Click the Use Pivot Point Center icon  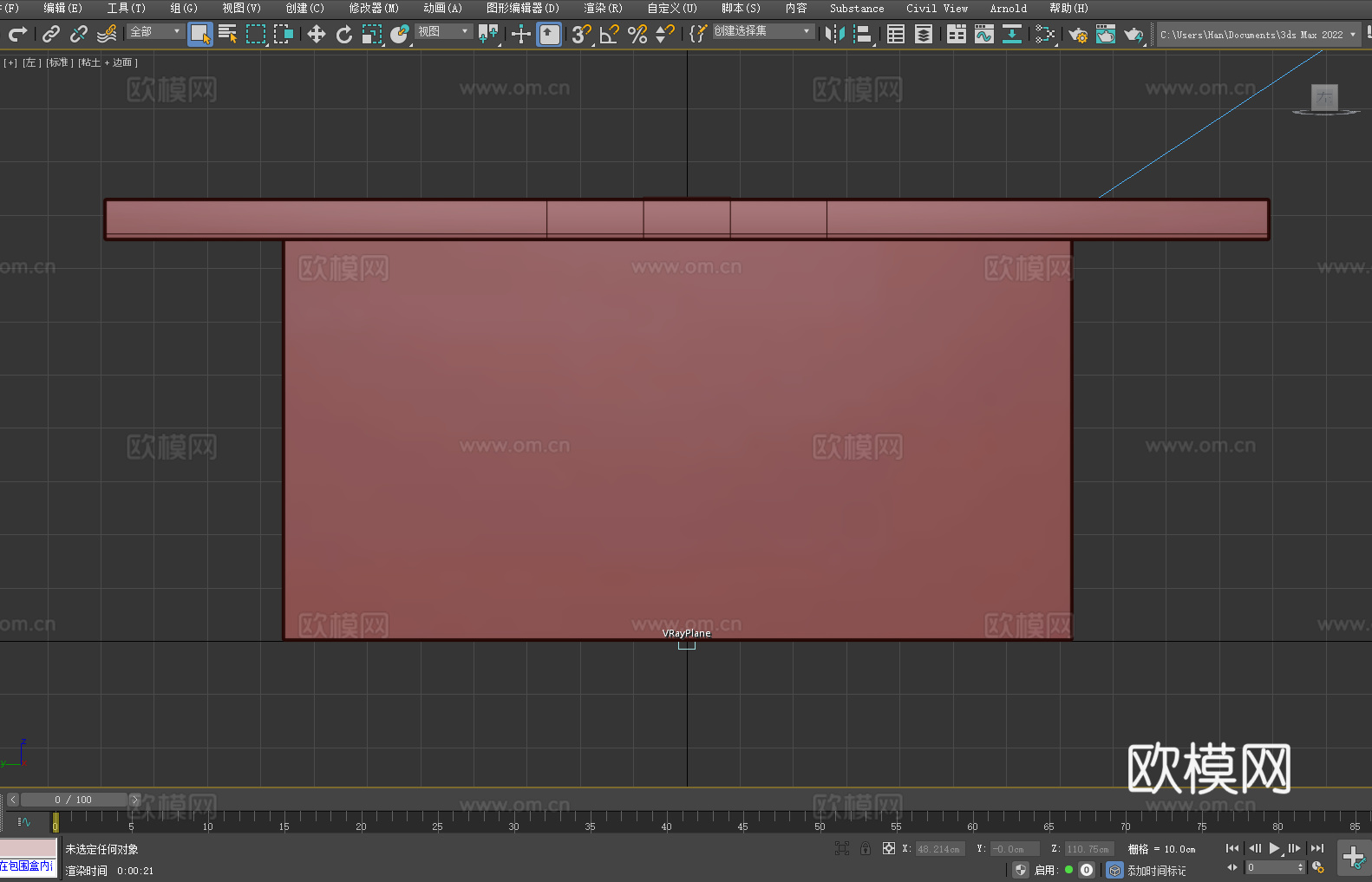488,34
